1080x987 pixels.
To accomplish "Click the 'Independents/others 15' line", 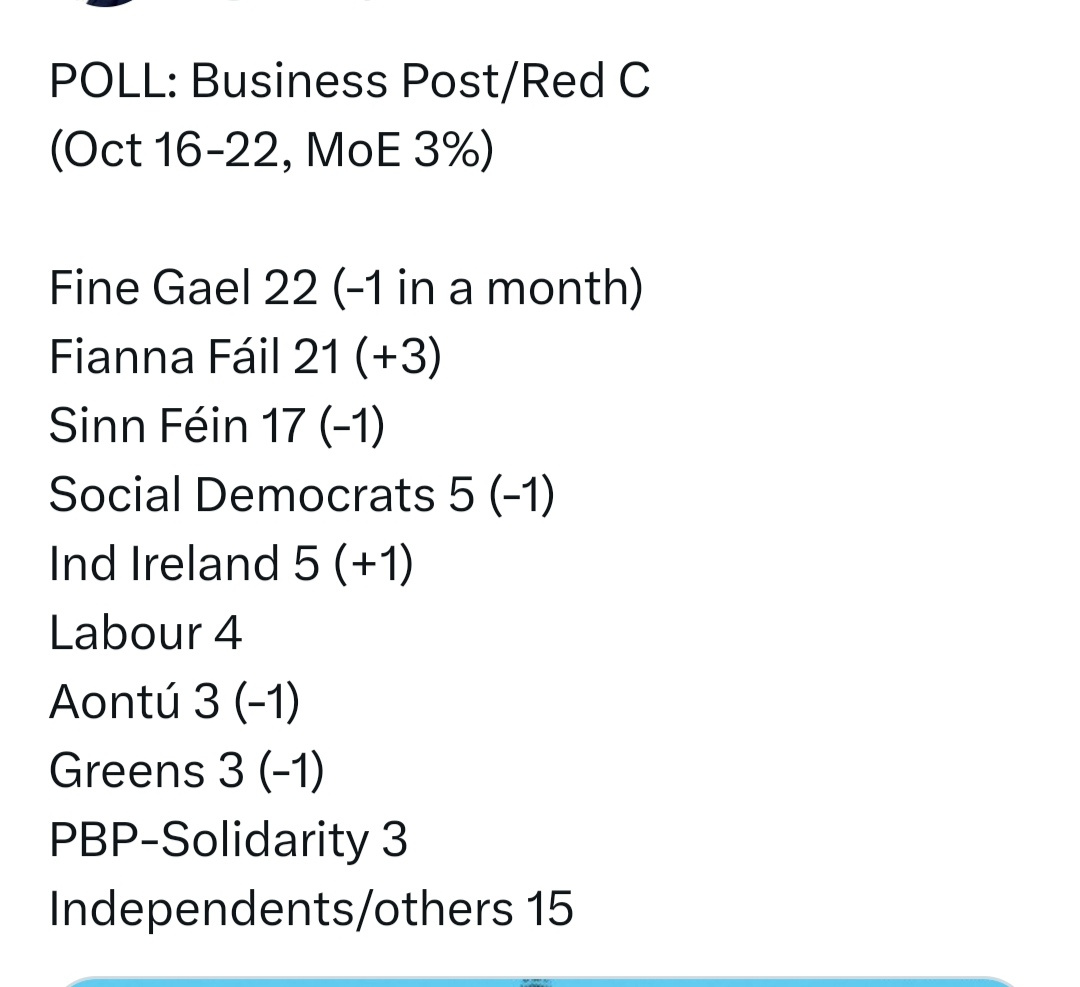I will pos(311,909).
